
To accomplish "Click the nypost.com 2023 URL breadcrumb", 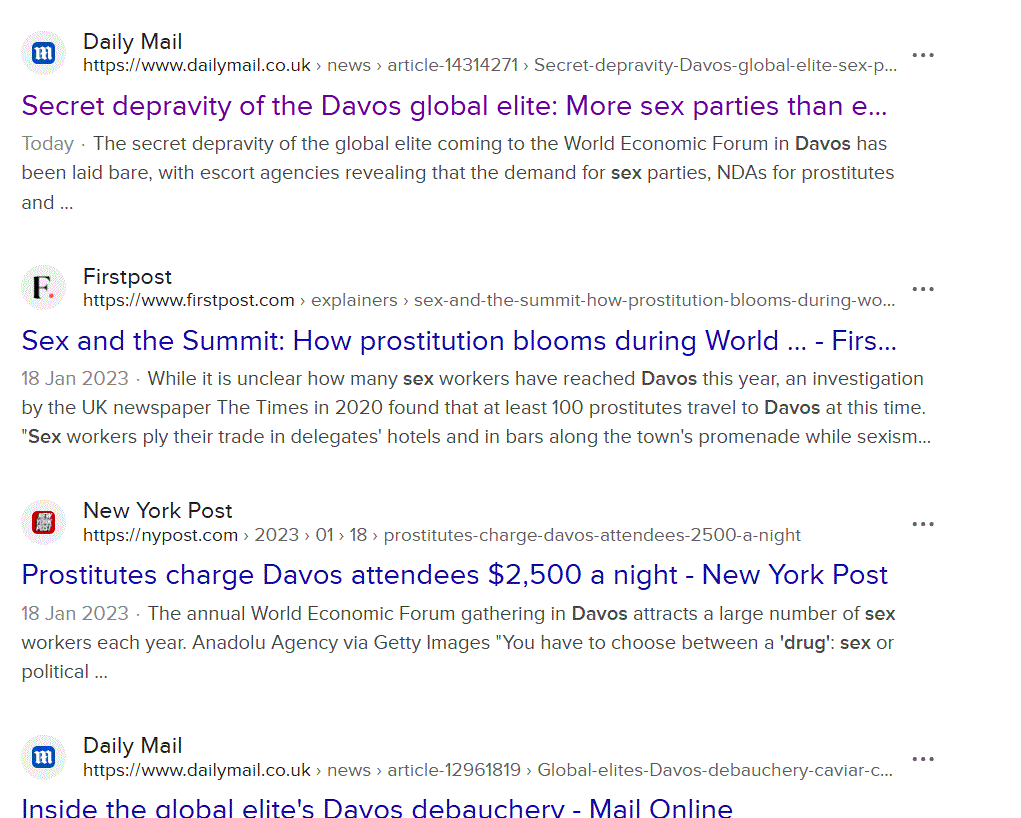I will click(x=441, y=535).
